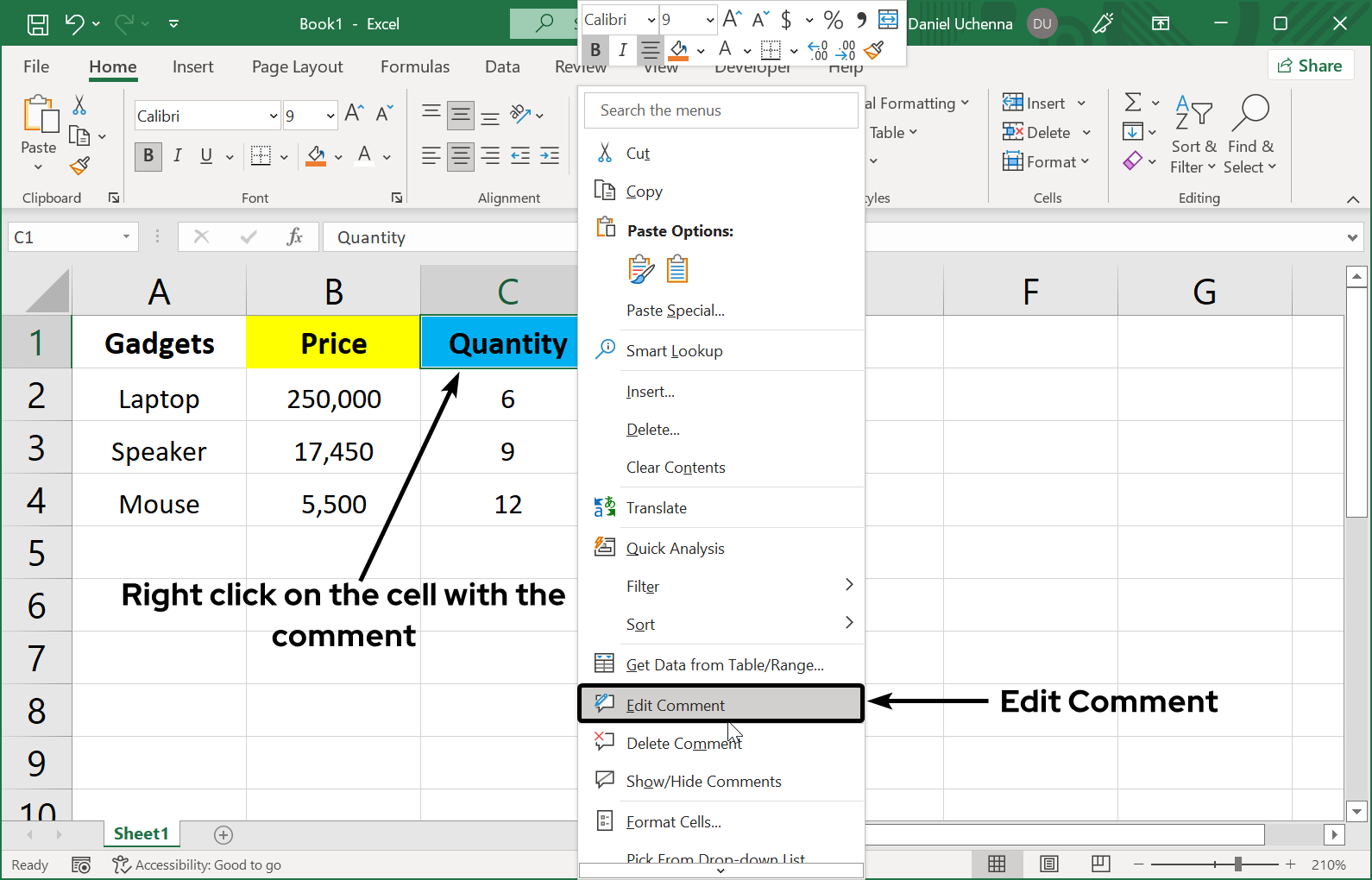Open the Calibri font name dropdown in ribbon
This screenshot has width=1372, height=880.
coord(274,116)
